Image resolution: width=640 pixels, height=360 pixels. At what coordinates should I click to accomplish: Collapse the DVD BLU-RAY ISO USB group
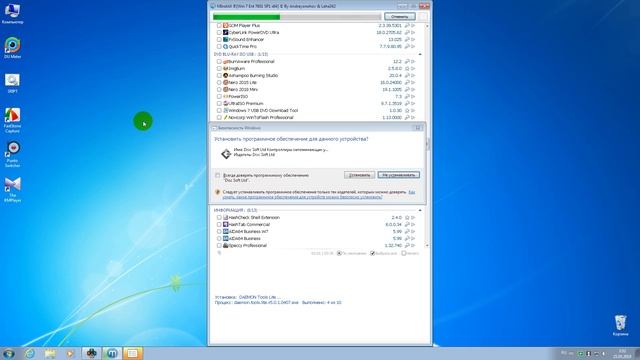pos(420,54)
